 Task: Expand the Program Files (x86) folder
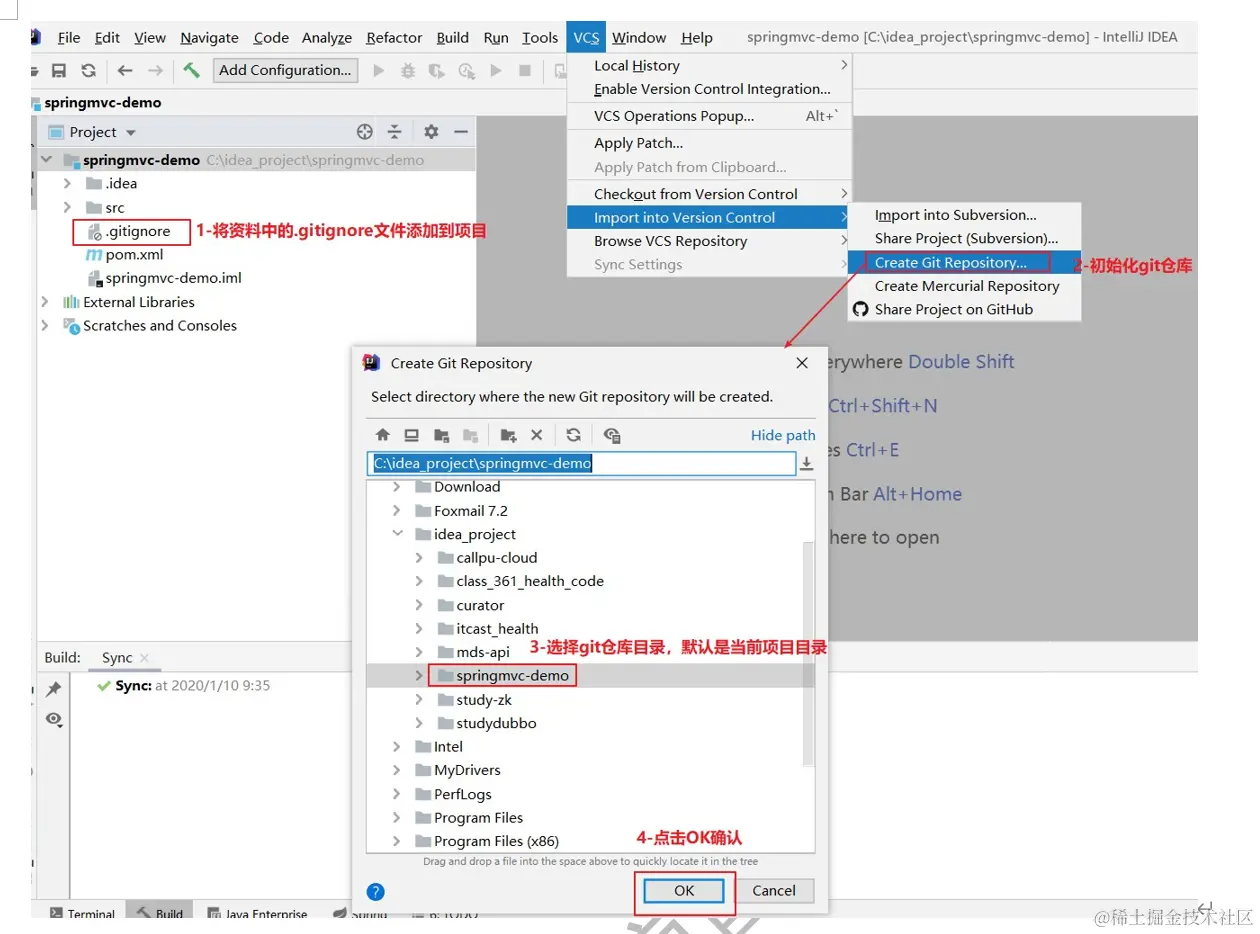click(x=397, y=841)
